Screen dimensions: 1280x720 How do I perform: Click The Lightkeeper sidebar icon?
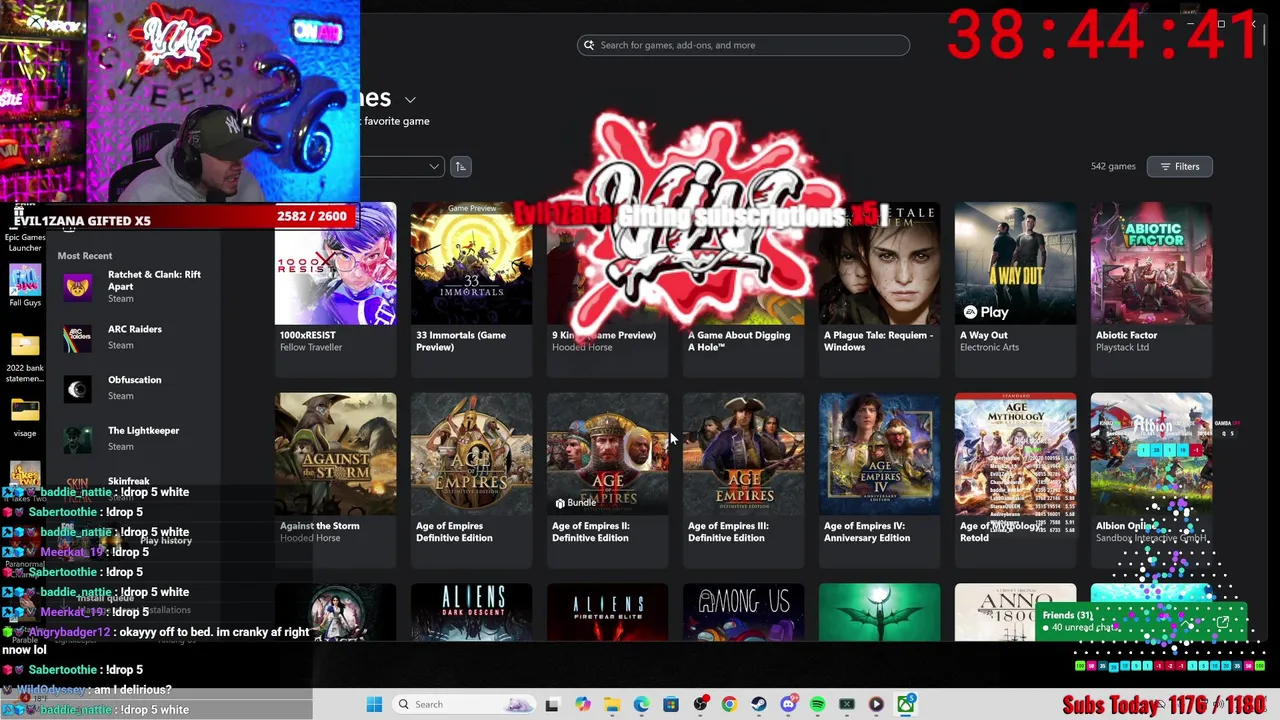point(77,439)
